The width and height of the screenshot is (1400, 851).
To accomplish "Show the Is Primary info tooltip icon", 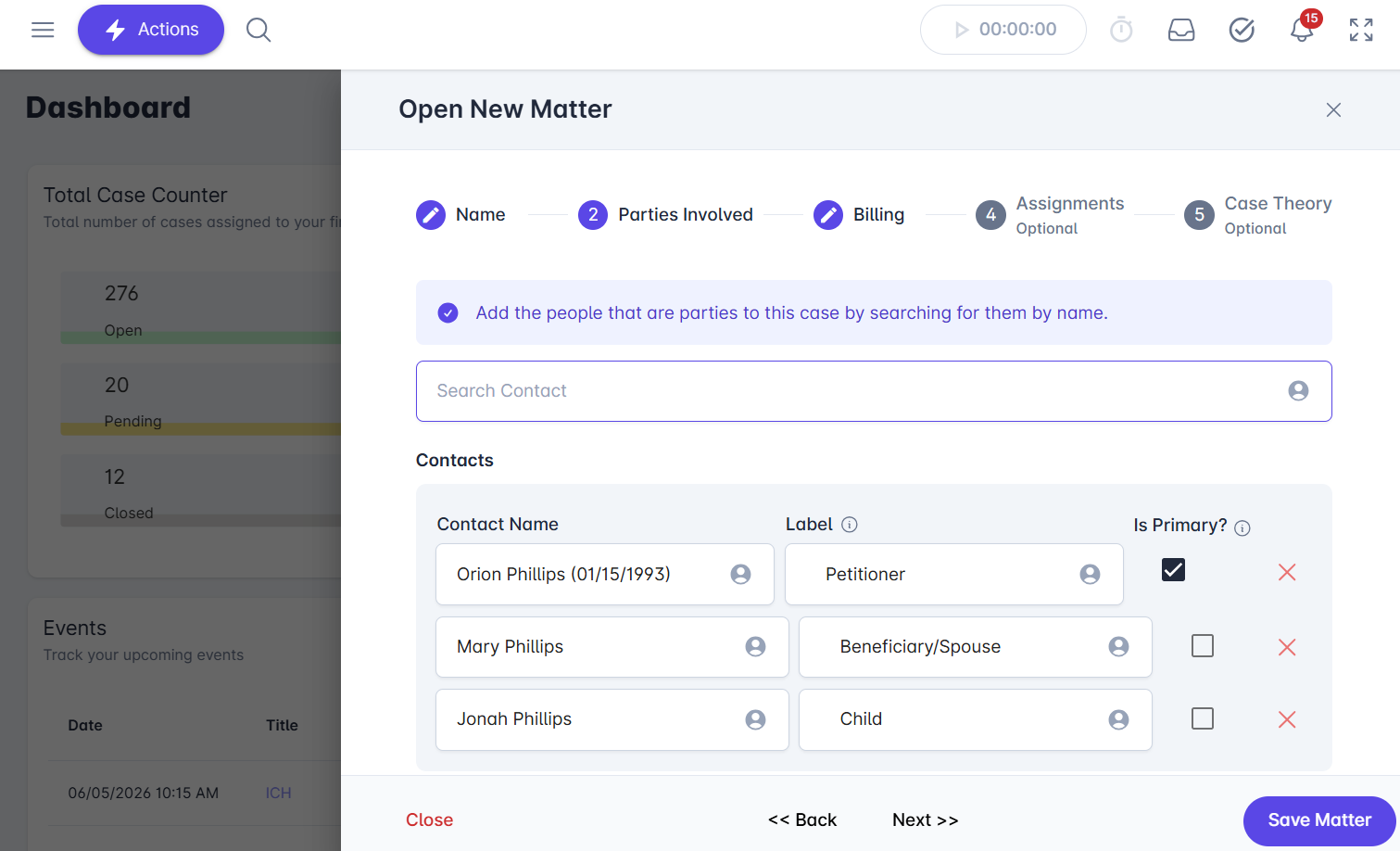I will 1242,528.
